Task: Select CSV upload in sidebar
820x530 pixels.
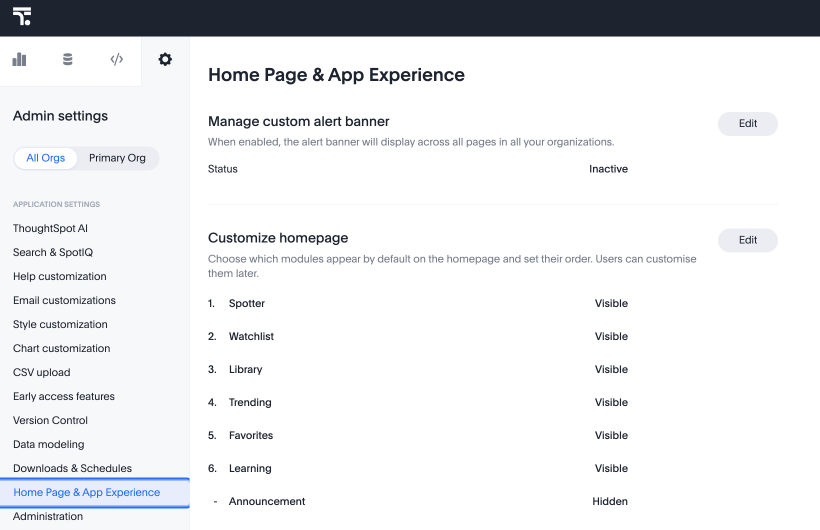Action: click(42, 373)
